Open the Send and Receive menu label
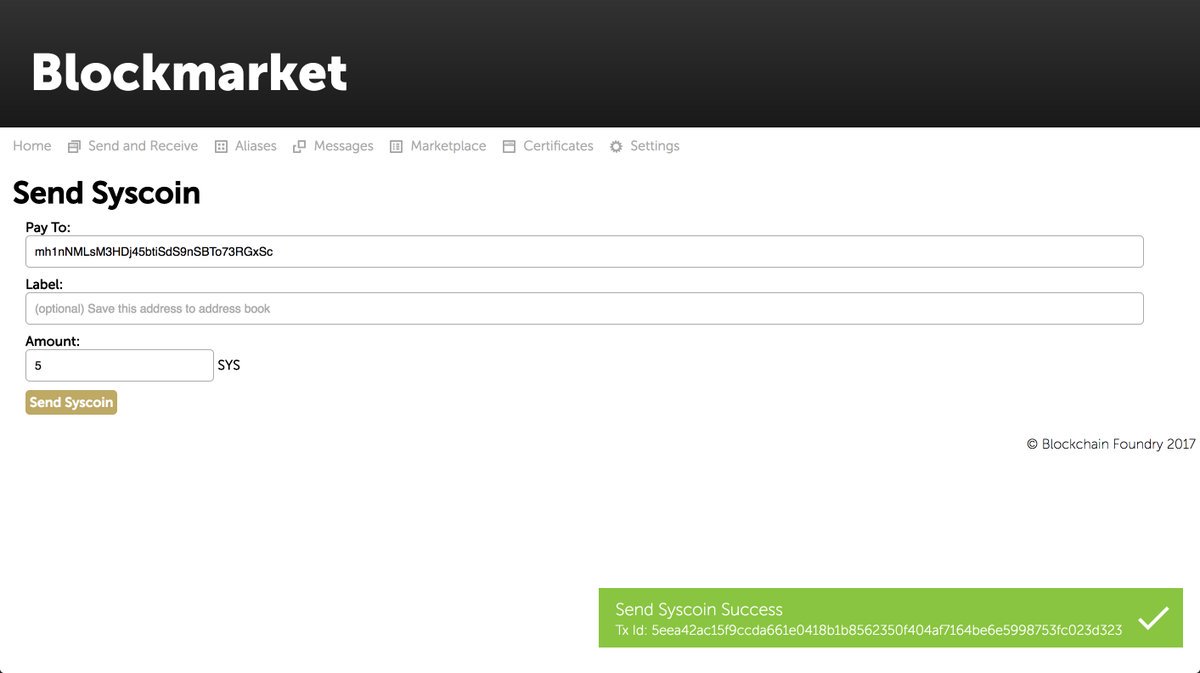Viewport: 1200px width, 673px height. 143,146
